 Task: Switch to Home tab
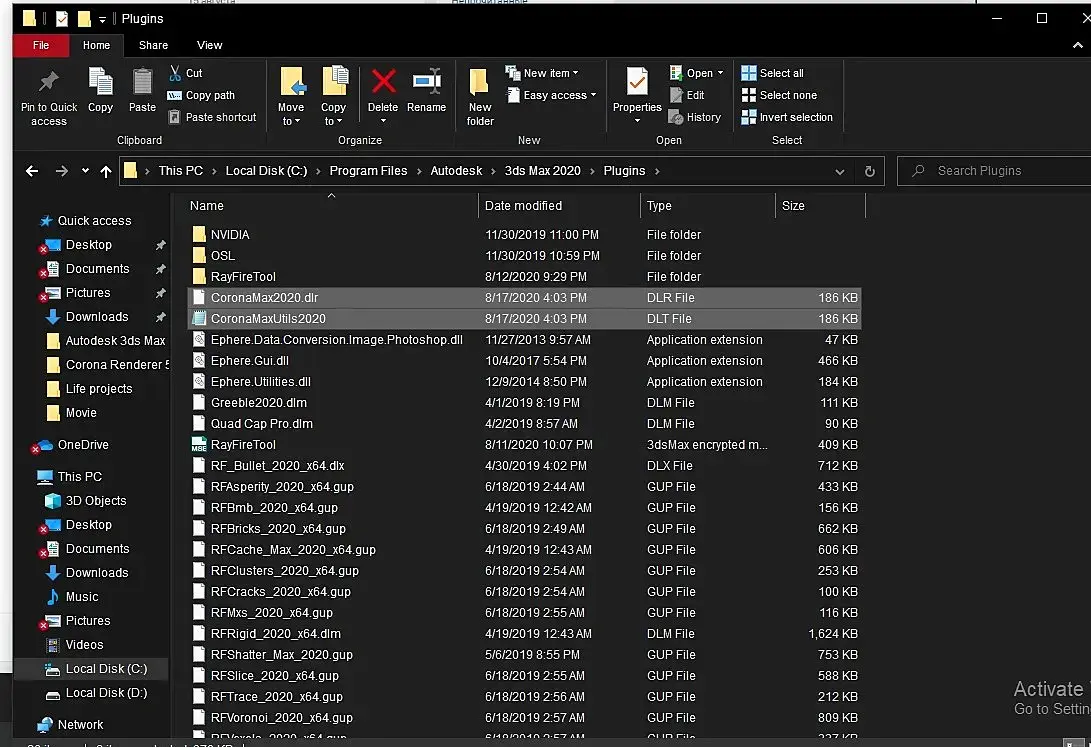96,45
